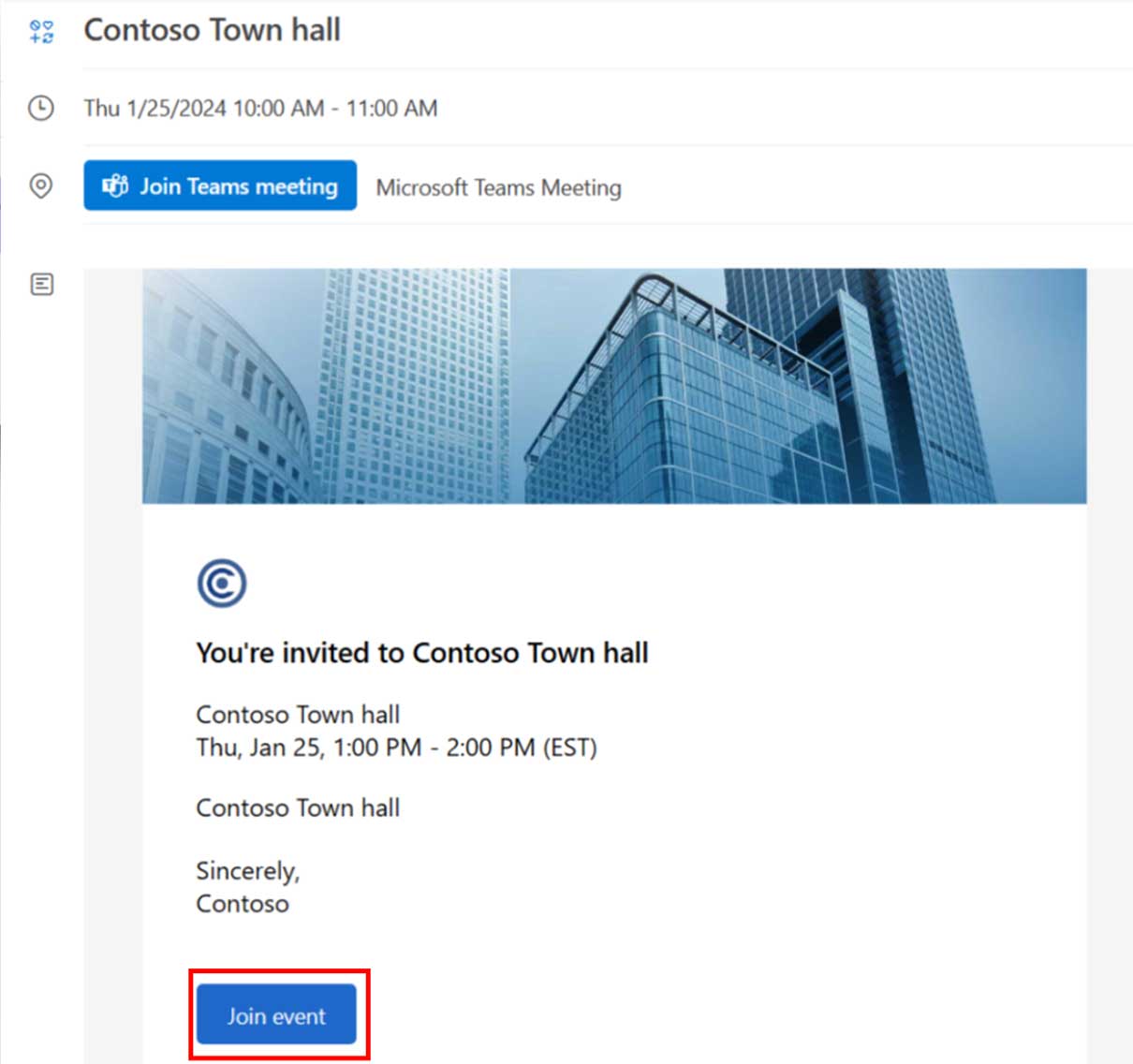This screenshot has width=1133, height=1064.
Task: Click the Join Teams meeting button
Action: [x=220, y=185]
